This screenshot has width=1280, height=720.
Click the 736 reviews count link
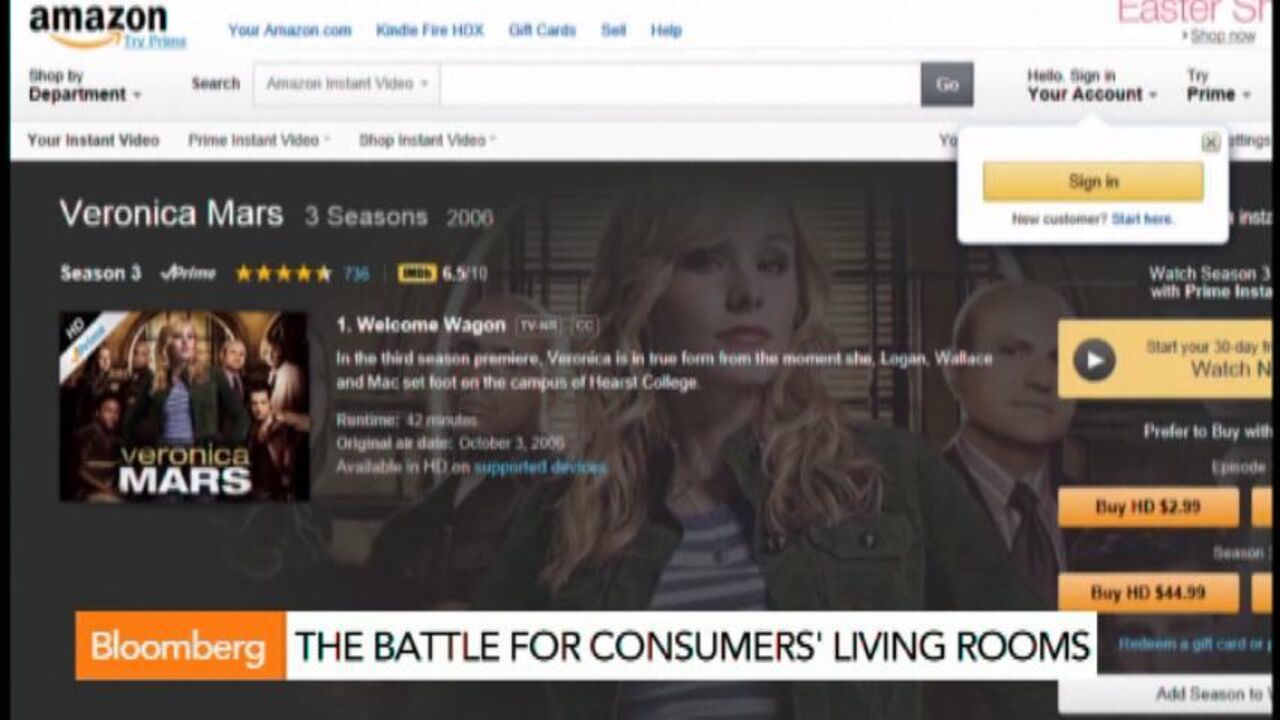click(356, 273)
